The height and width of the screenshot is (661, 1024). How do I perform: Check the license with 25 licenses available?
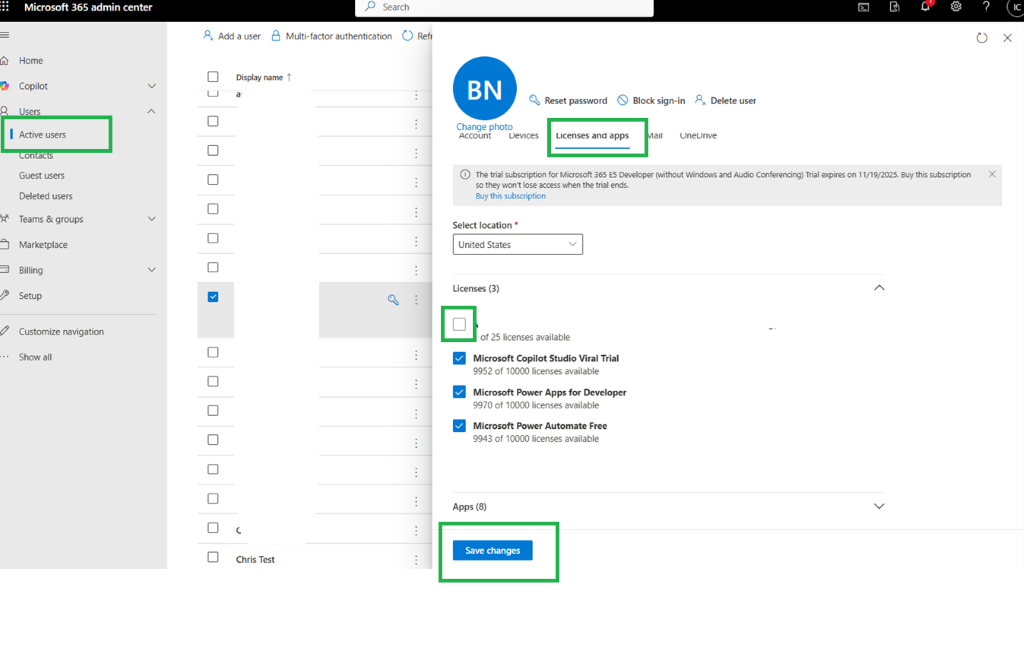[x=460, y=325]
